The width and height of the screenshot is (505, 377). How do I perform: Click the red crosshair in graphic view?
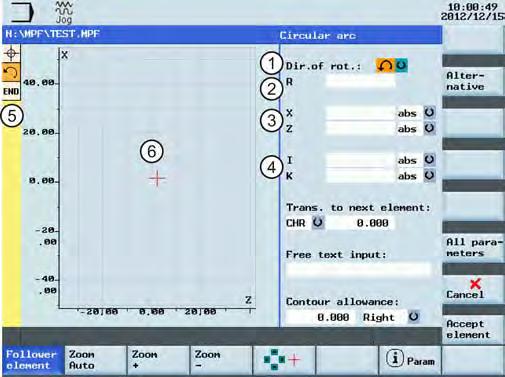point(157,179)
